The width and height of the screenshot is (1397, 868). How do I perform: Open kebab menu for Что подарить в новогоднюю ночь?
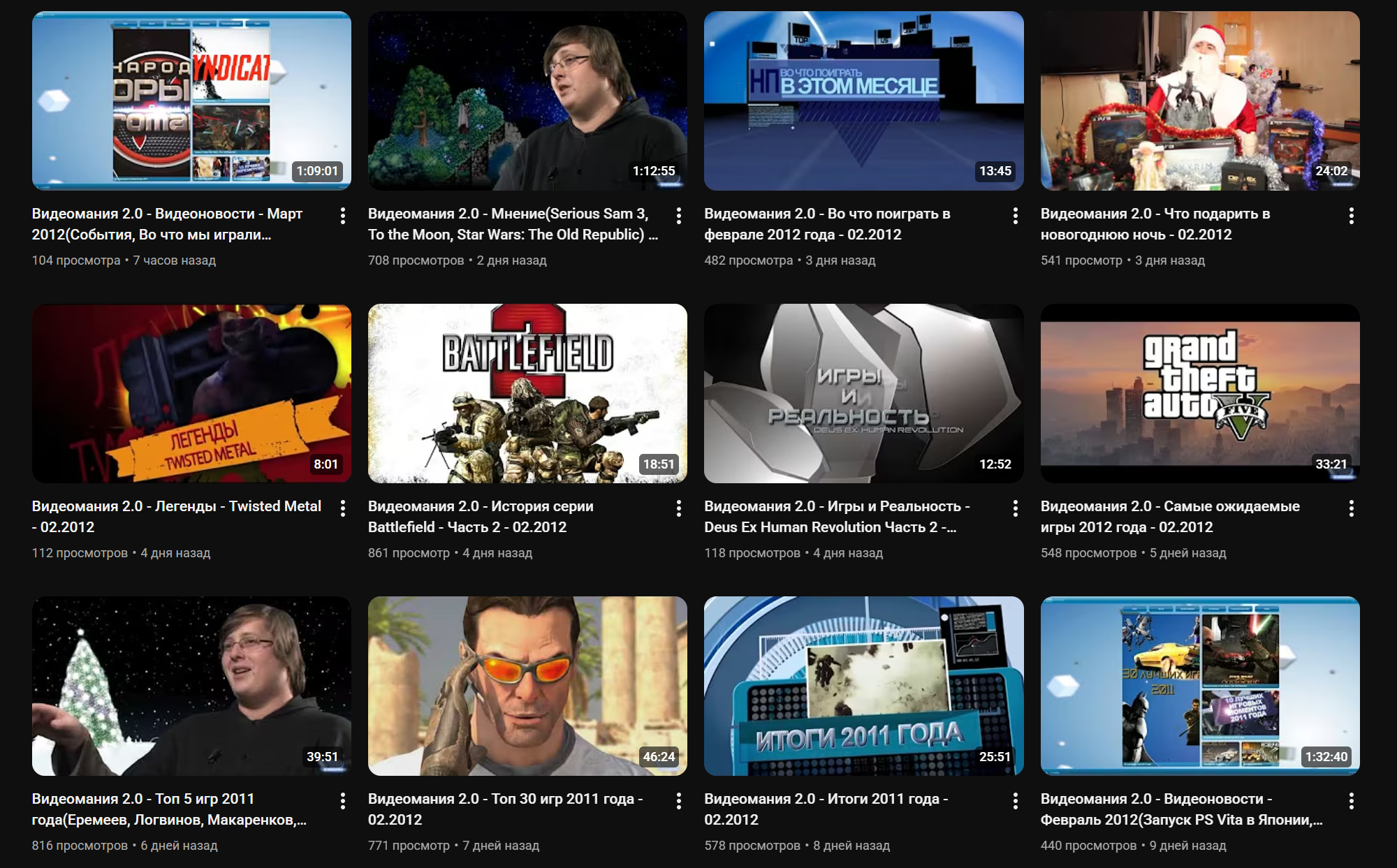1351,216
